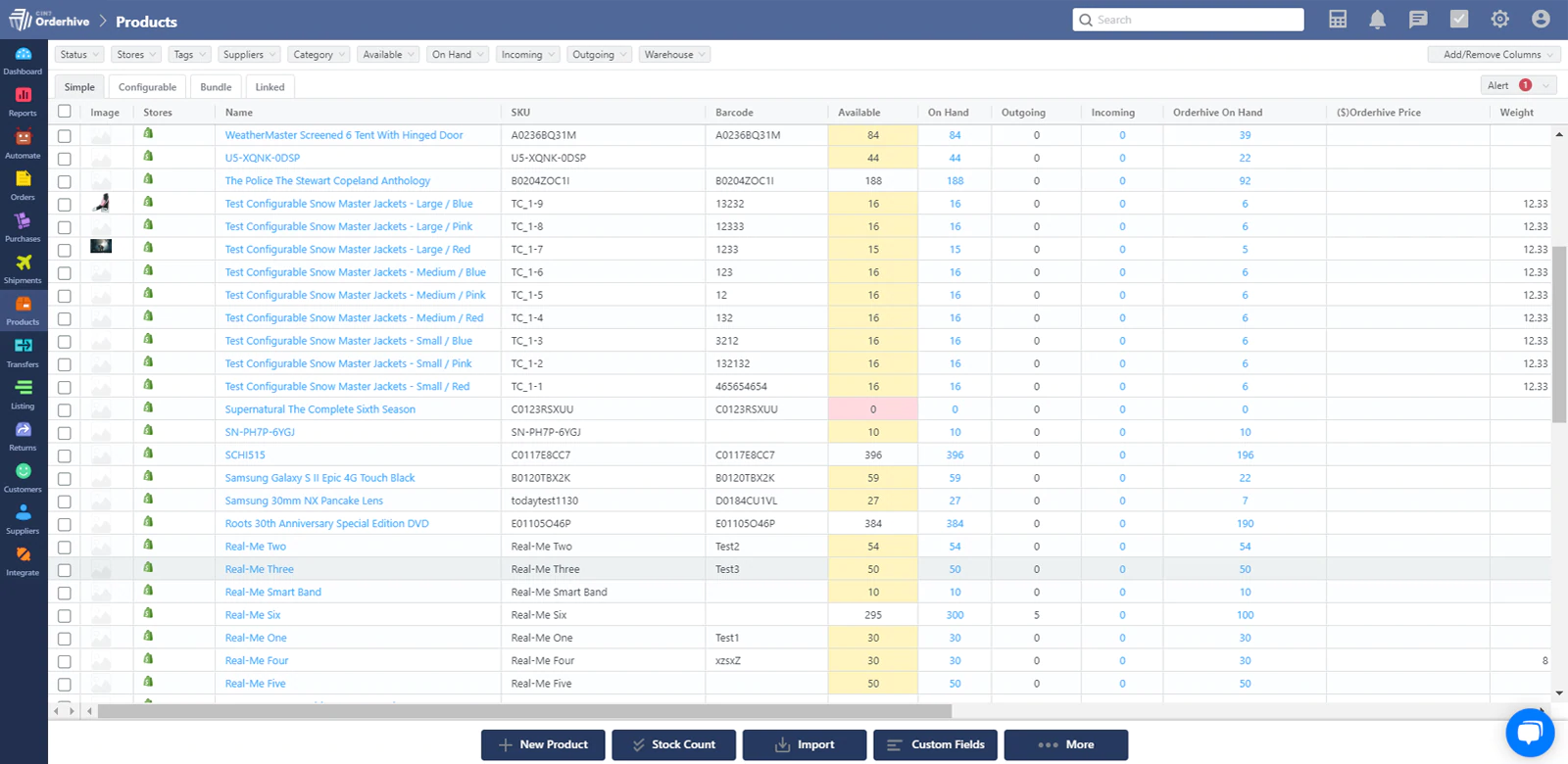
Task: Tick the select-all header checkbox
Action: pyautogui.click(x=65, y=112)
